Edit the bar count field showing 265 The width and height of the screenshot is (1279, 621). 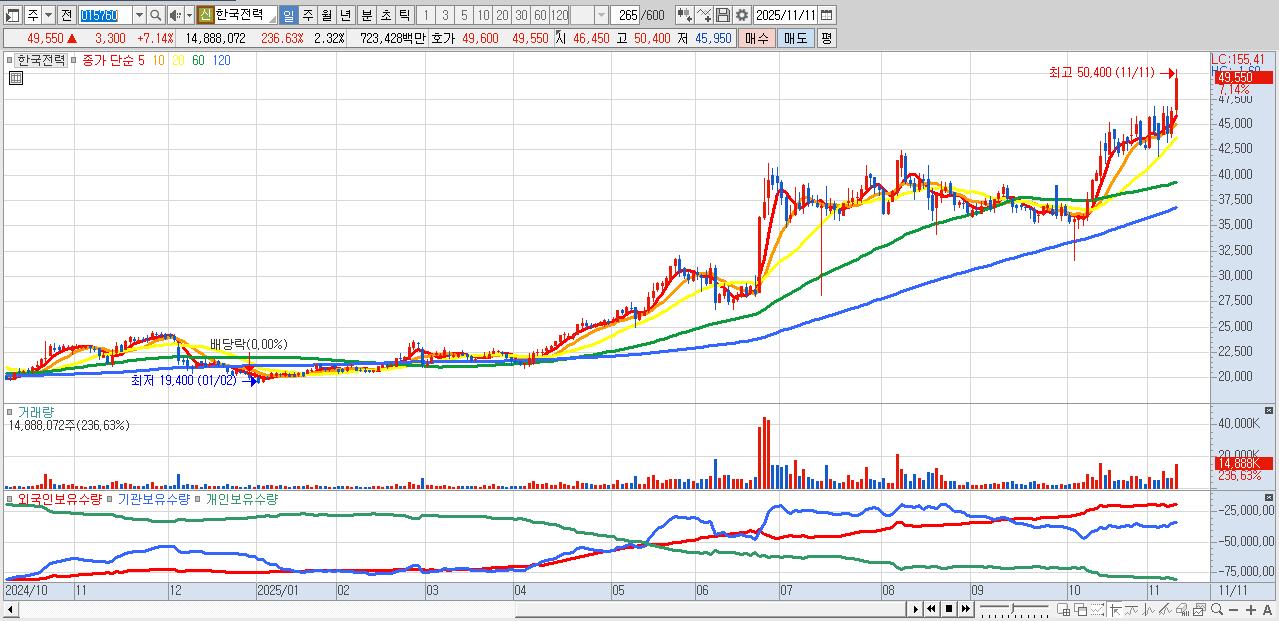click(625, 15)
